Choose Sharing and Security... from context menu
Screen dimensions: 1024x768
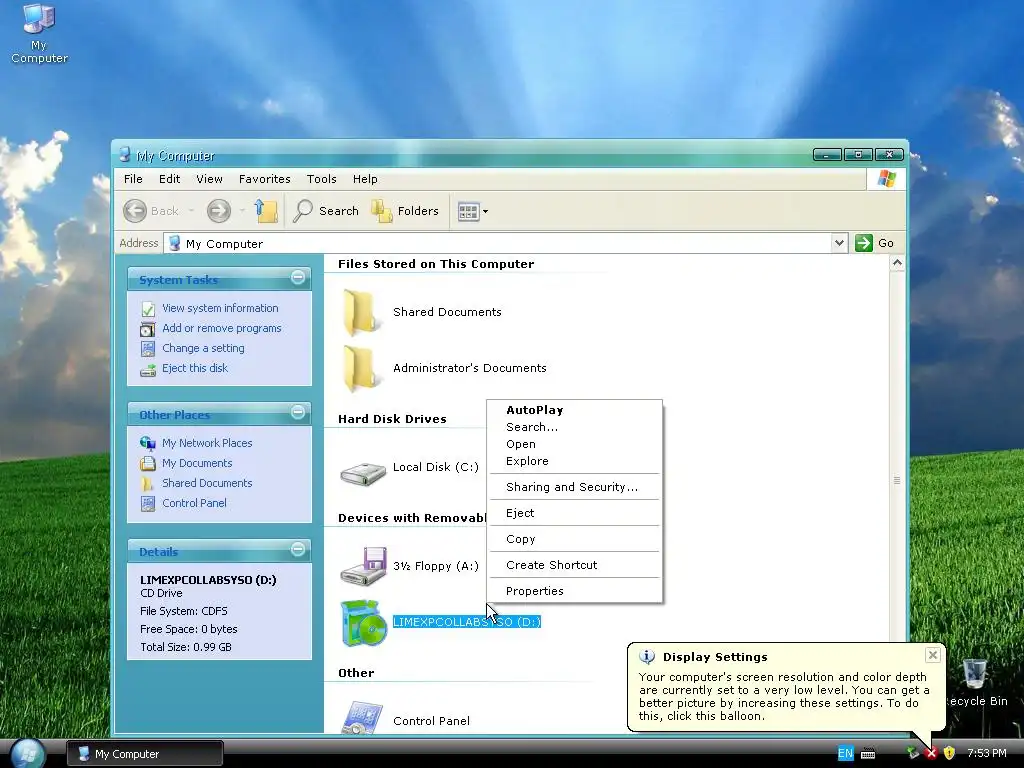point(575,487)
